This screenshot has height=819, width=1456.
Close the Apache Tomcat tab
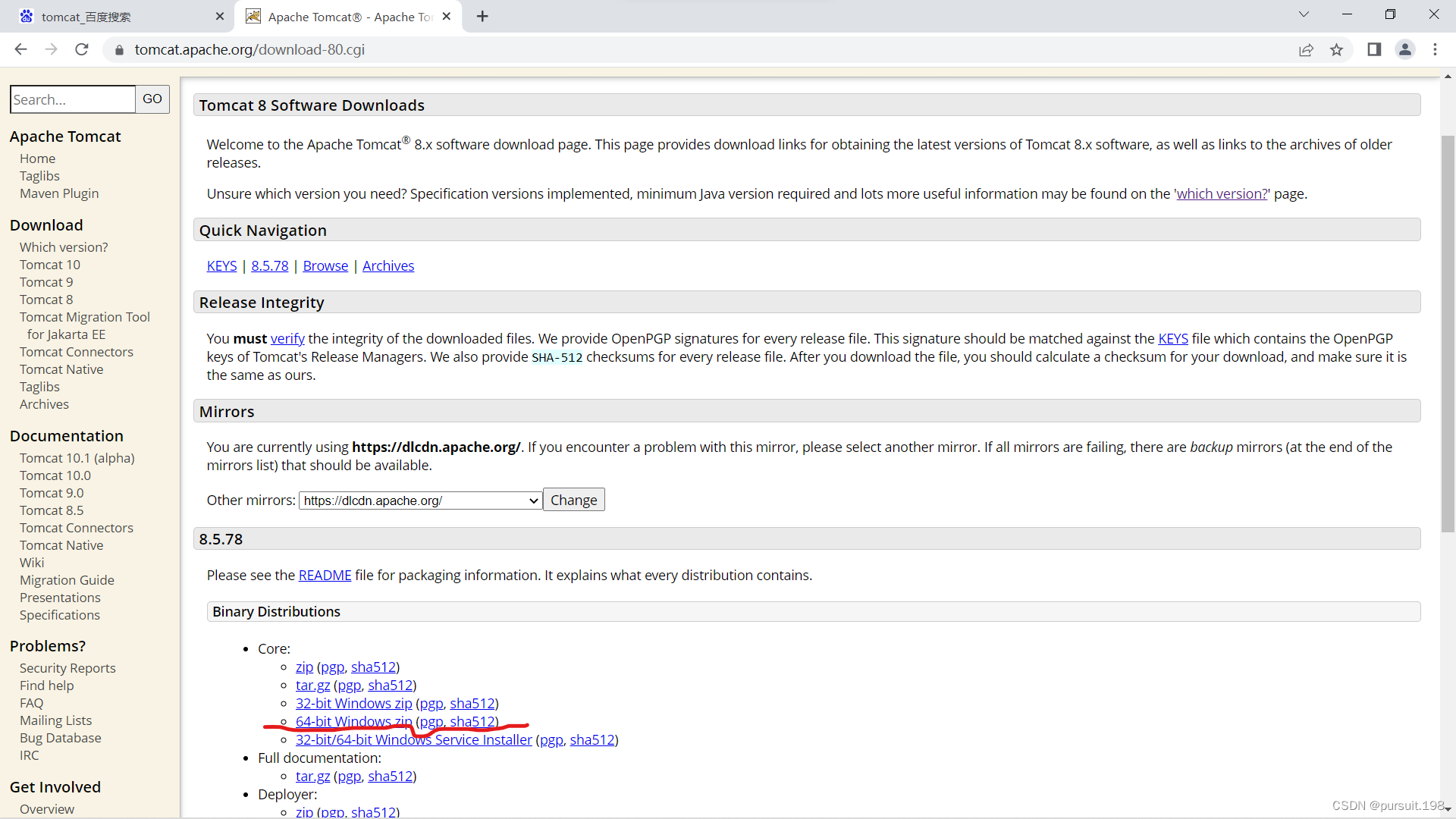coord(447,16)
